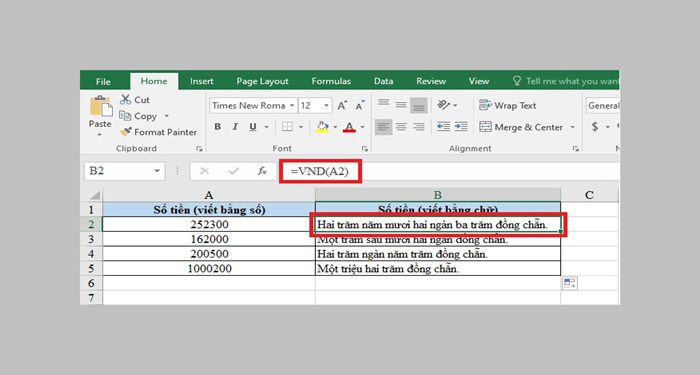
Task: Click the Paste clipboard icon
Action: point(101,107)
